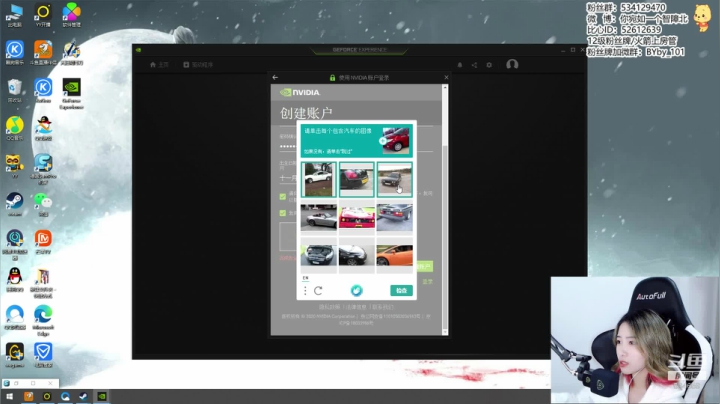Select the orange Lamborghini captcha image
Viewport: 720px width, 404px height.
pos(394,255)
